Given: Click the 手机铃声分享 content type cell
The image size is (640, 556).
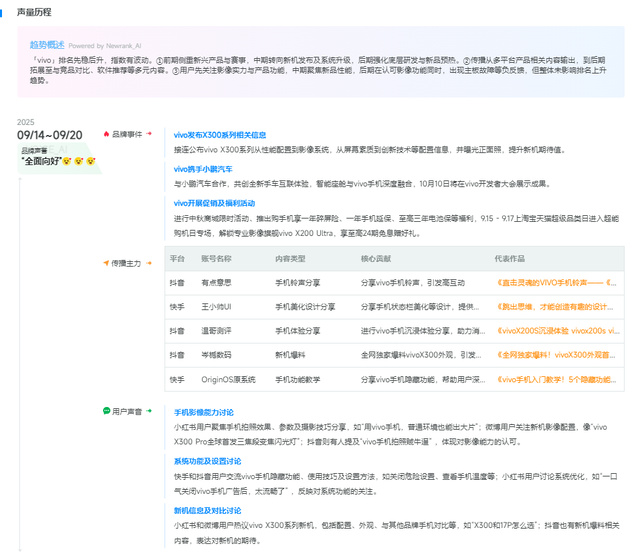Looking at the screenshot, I should click(x=298, y=282).
